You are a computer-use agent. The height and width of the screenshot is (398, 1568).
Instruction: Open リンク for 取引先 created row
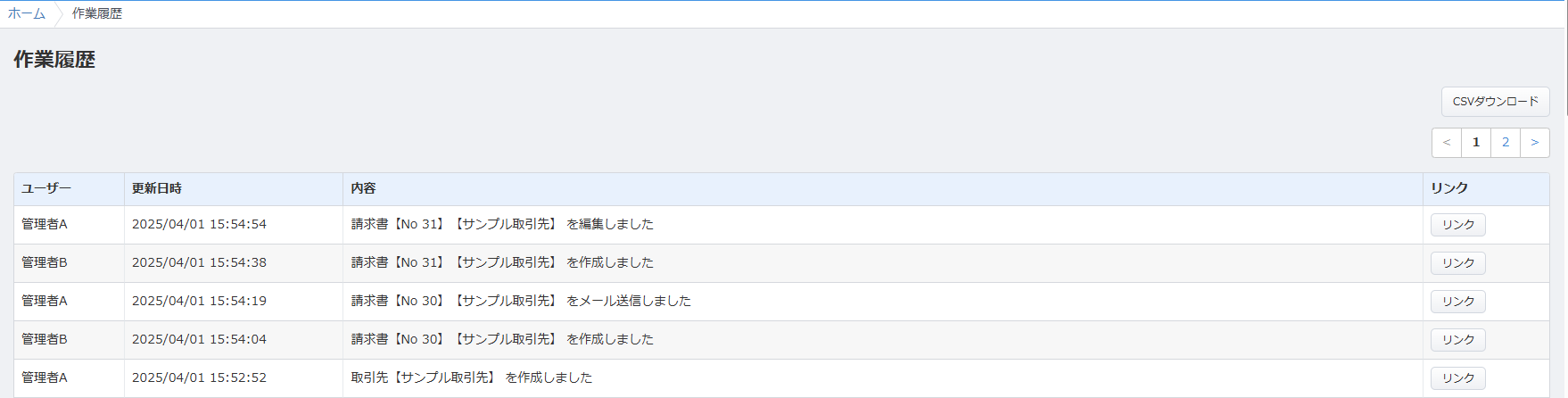click(1458, 378)
